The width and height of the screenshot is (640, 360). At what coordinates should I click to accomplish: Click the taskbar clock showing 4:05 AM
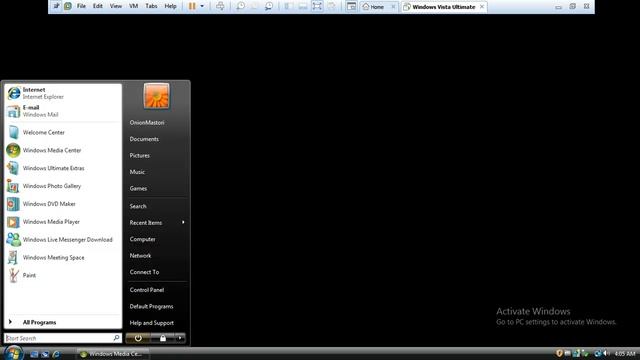click(x=624, y=354)
